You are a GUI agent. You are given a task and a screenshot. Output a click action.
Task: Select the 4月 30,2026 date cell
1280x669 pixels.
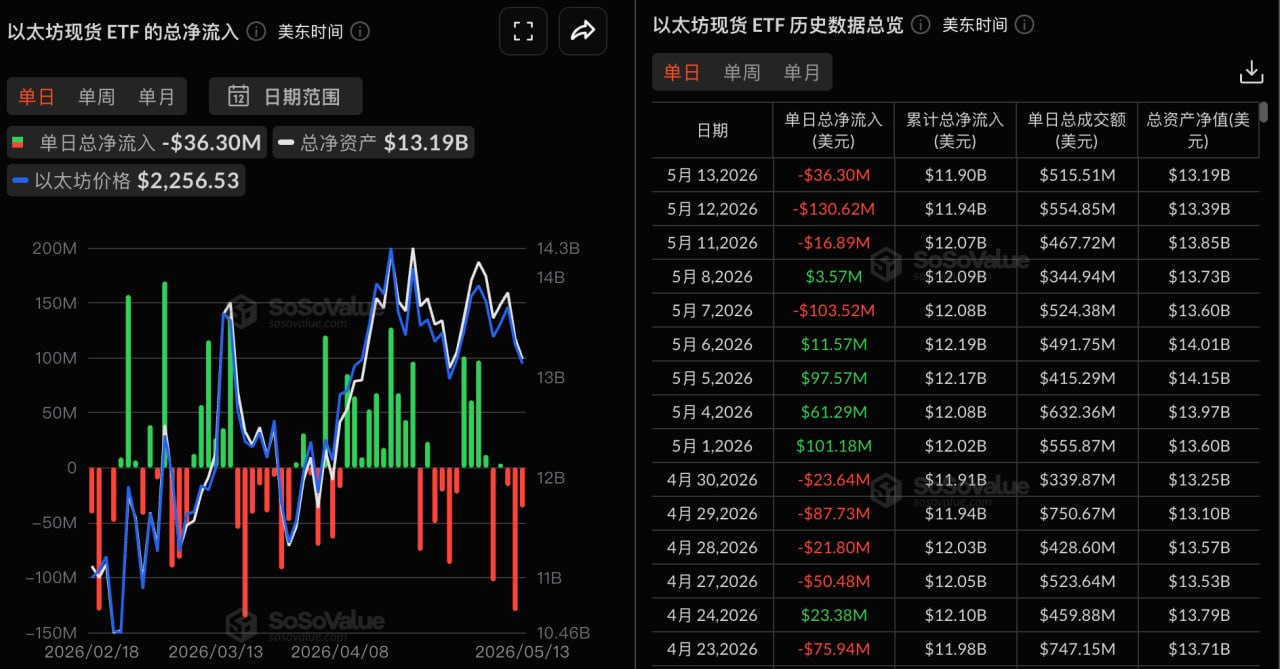pos(712,480)
